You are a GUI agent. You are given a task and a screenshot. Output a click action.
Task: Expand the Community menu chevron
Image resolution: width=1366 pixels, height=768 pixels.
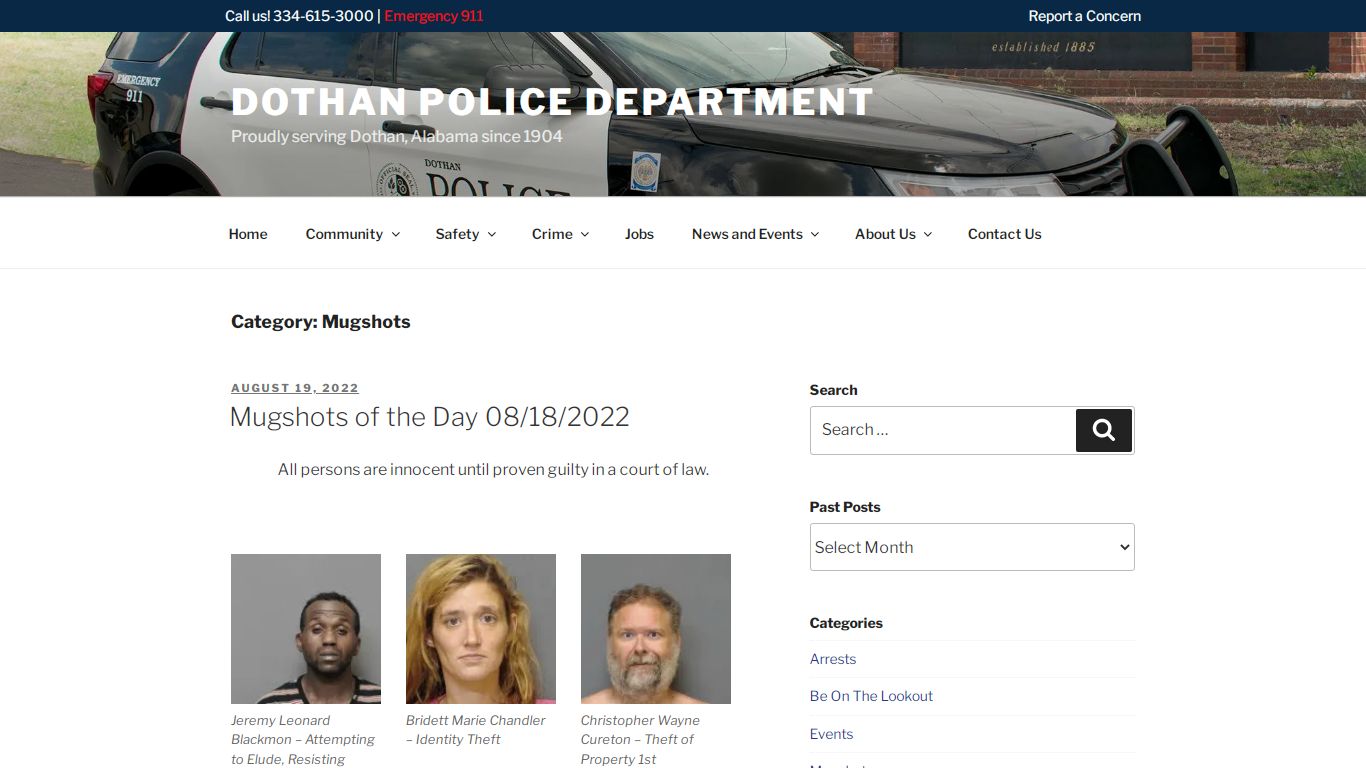click(x=396, y=234)
